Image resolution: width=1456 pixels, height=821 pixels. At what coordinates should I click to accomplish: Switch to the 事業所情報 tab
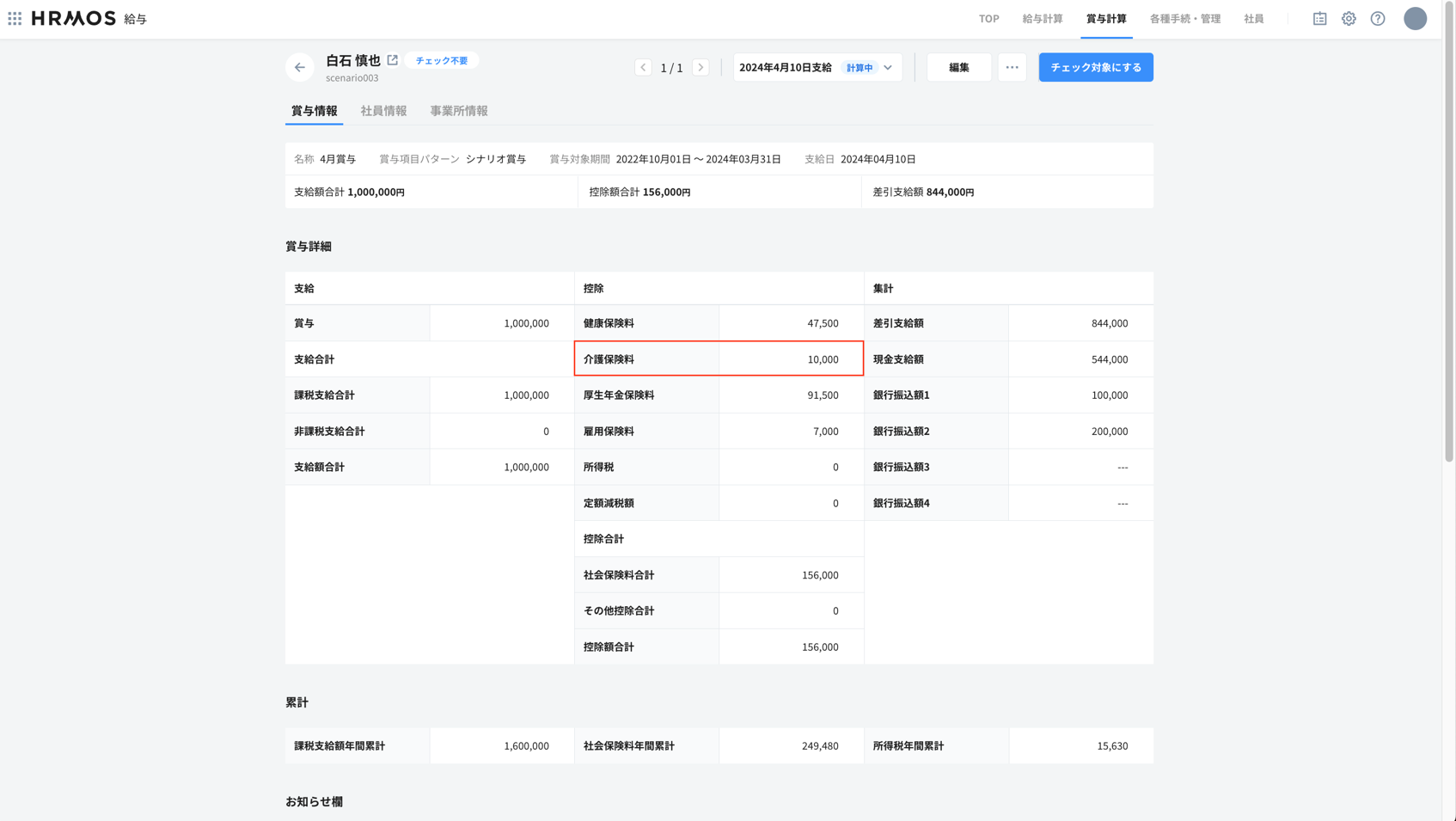pyautogui.click(x=458, y=111)
